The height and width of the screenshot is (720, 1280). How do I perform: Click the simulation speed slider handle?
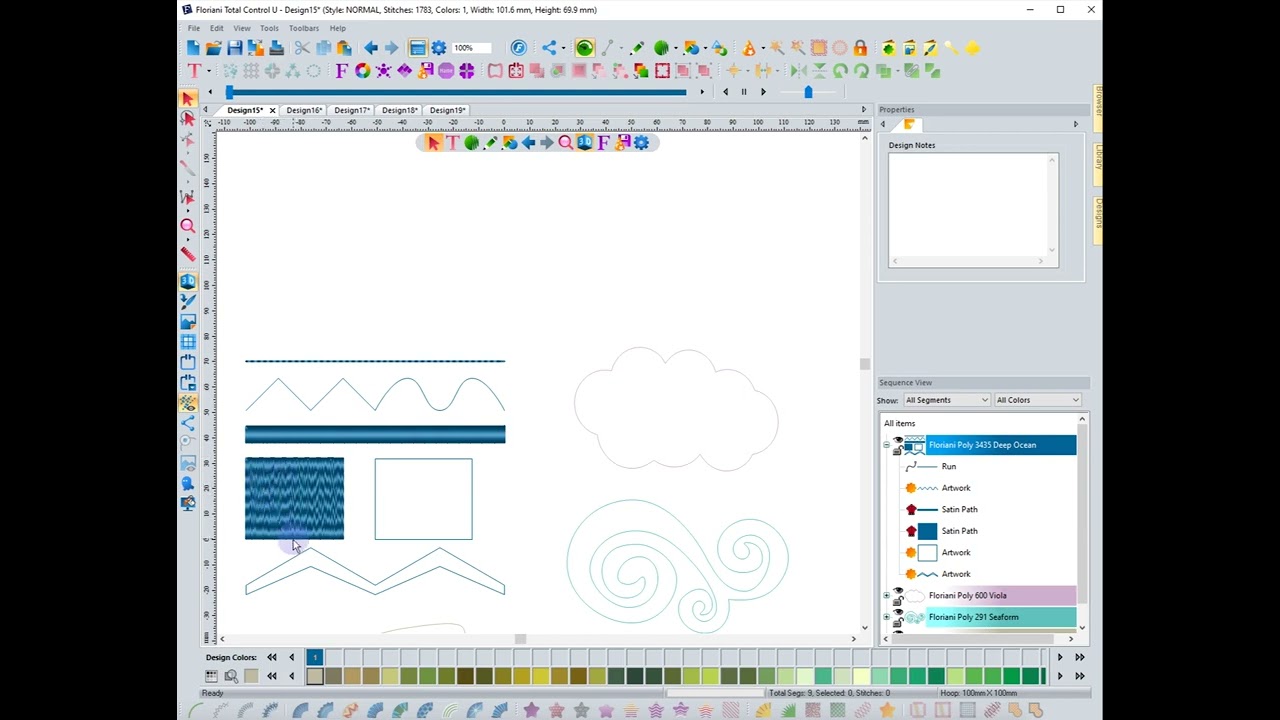(x=808, y=92)
